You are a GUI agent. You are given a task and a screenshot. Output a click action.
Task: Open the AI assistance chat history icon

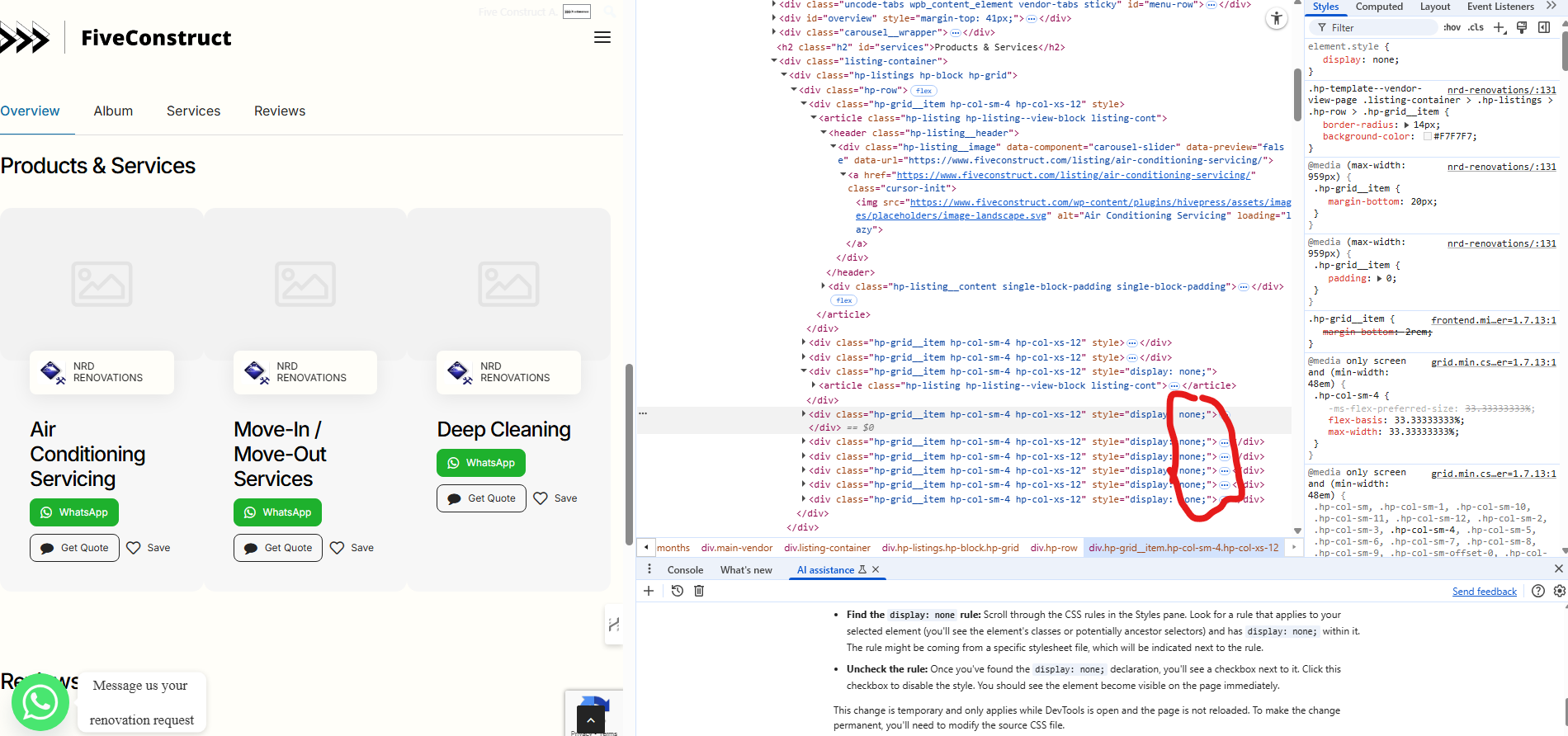(677, 591)
